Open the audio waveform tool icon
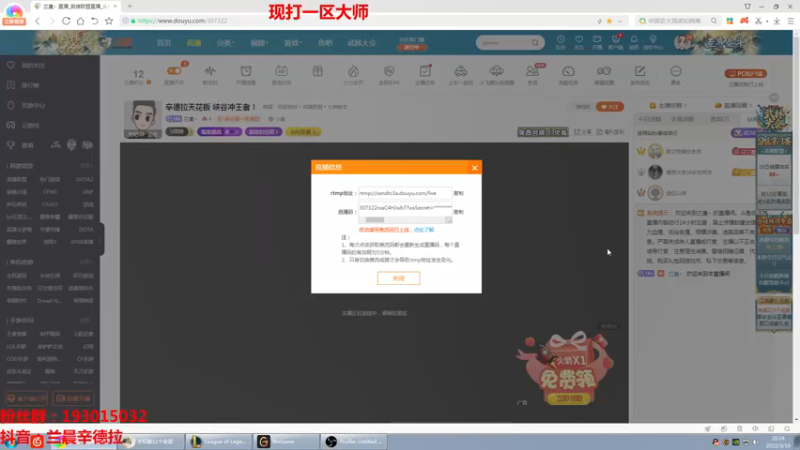Screen dimensions: 800x450 [210, 71]
